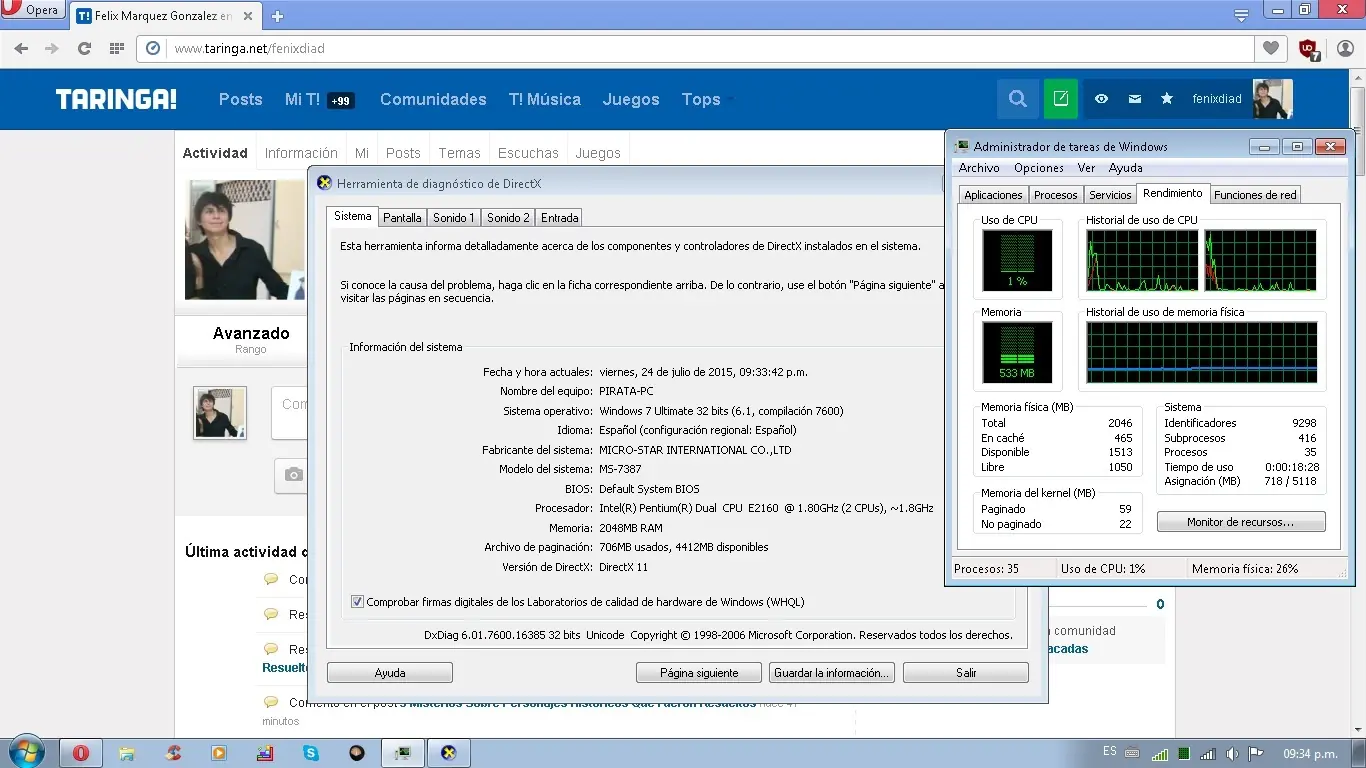Click the Taringa logo

[x=116, y=99]
